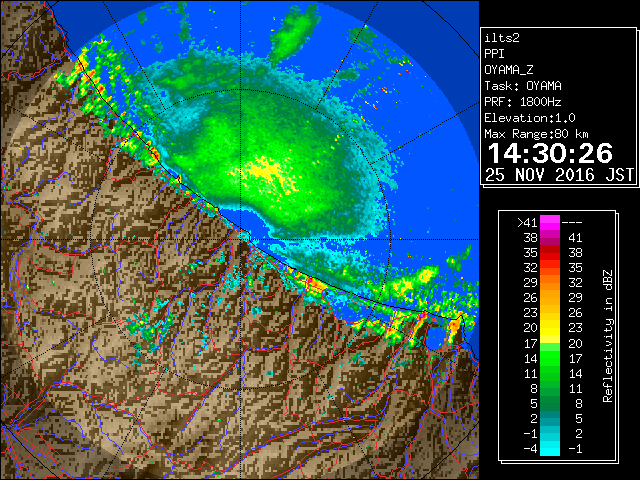Click the Reflectivity in dBZ axis label
The image size is (640, 480).
click(x=608, y=336)
